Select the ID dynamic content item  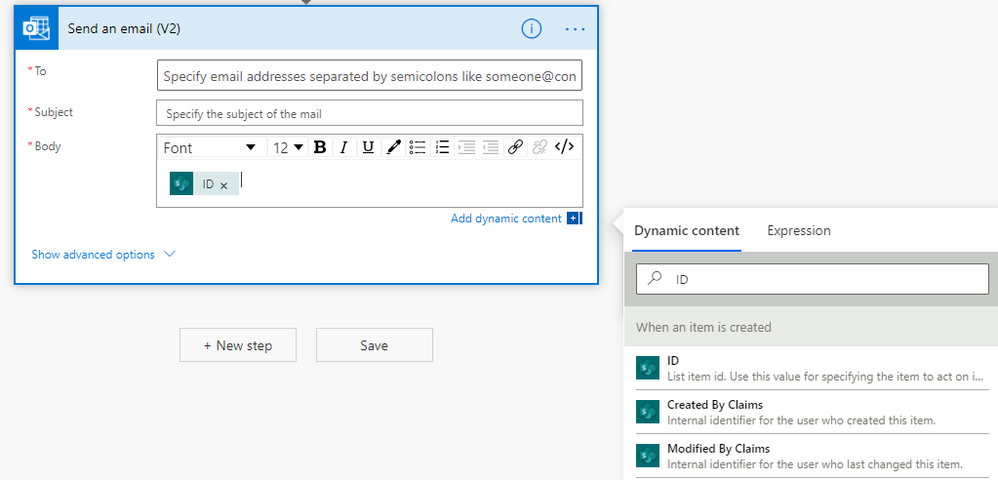coord(812,368)
